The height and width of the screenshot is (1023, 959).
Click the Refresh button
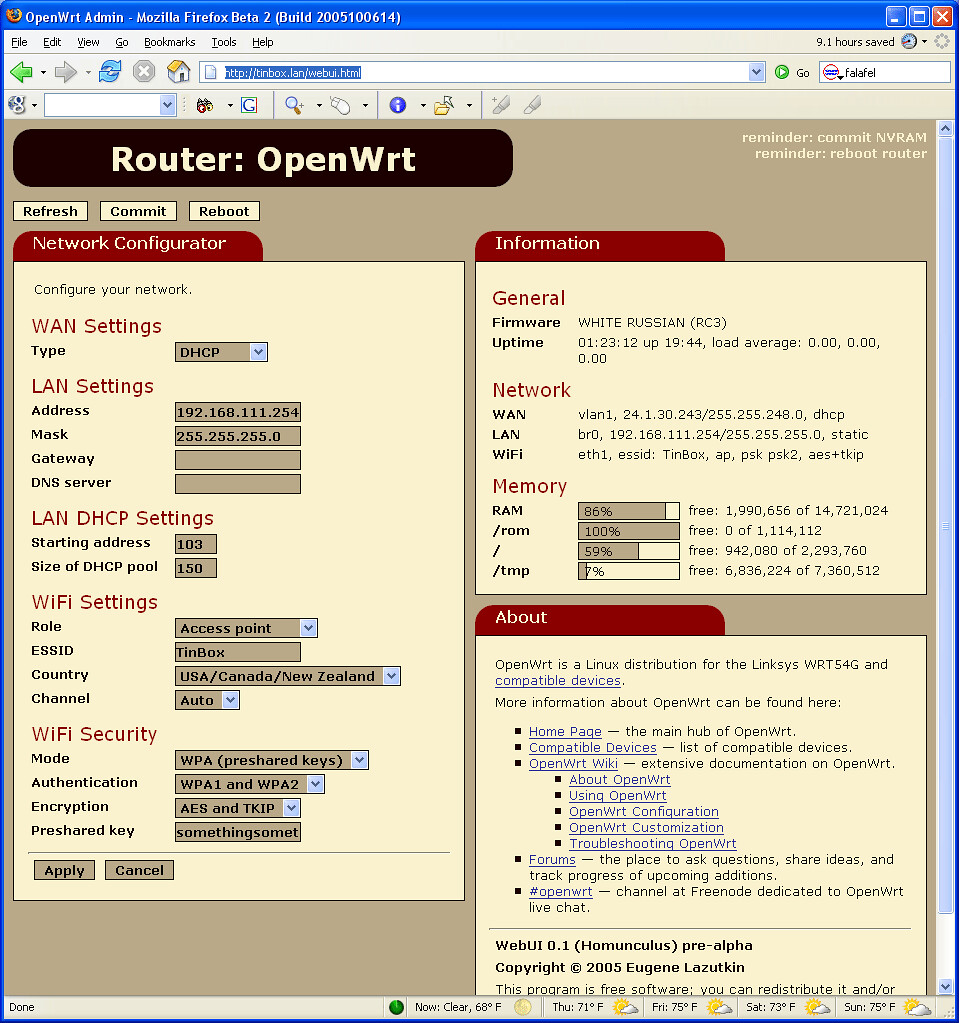tap(50, 211)
